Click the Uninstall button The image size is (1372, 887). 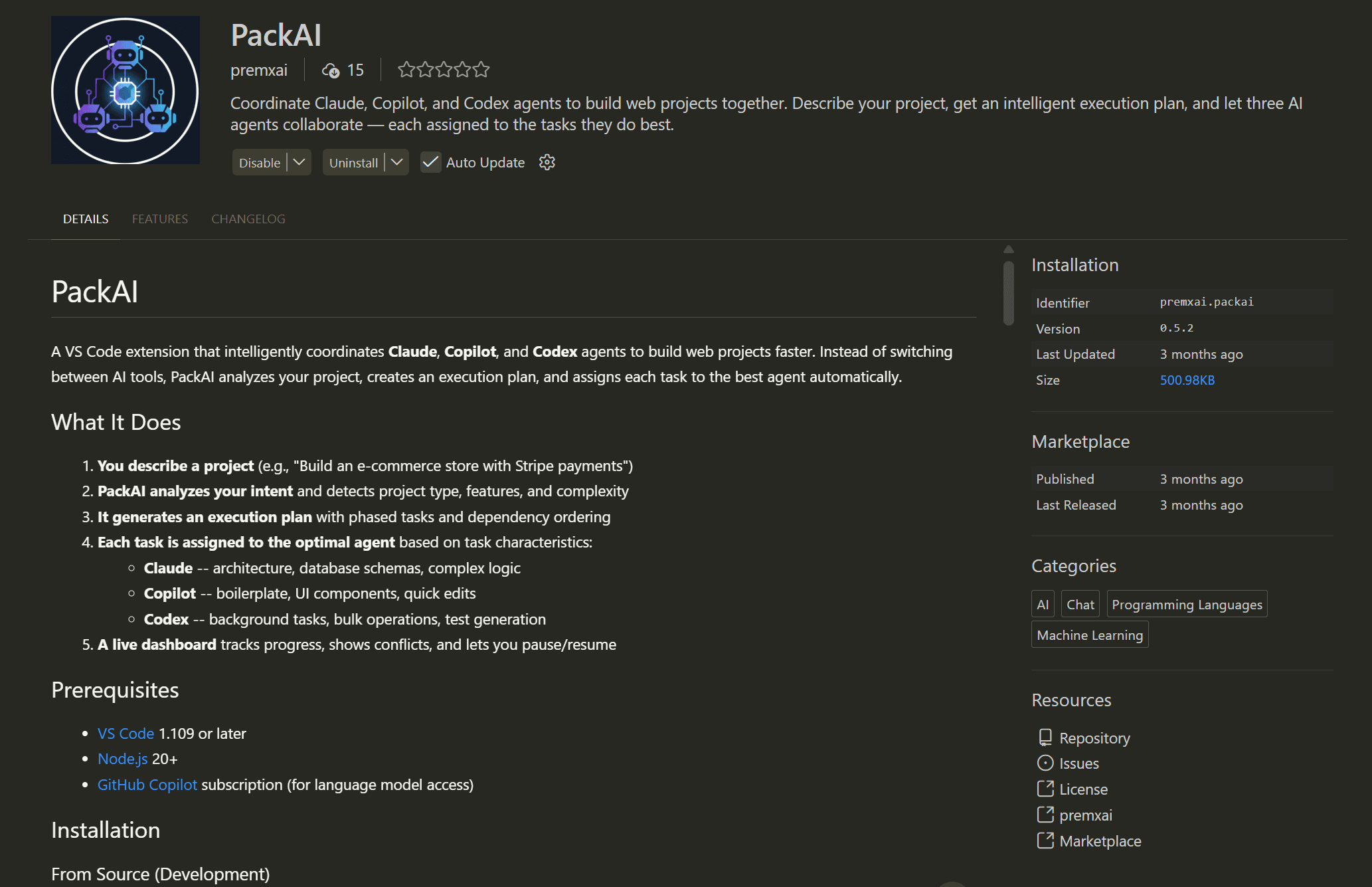point(353,163)
